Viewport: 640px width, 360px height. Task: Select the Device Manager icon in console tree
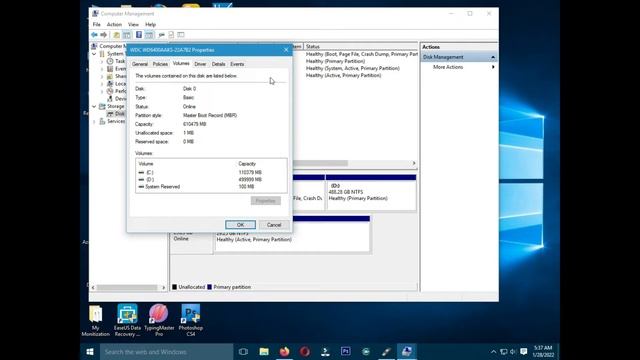click(110, 98)
